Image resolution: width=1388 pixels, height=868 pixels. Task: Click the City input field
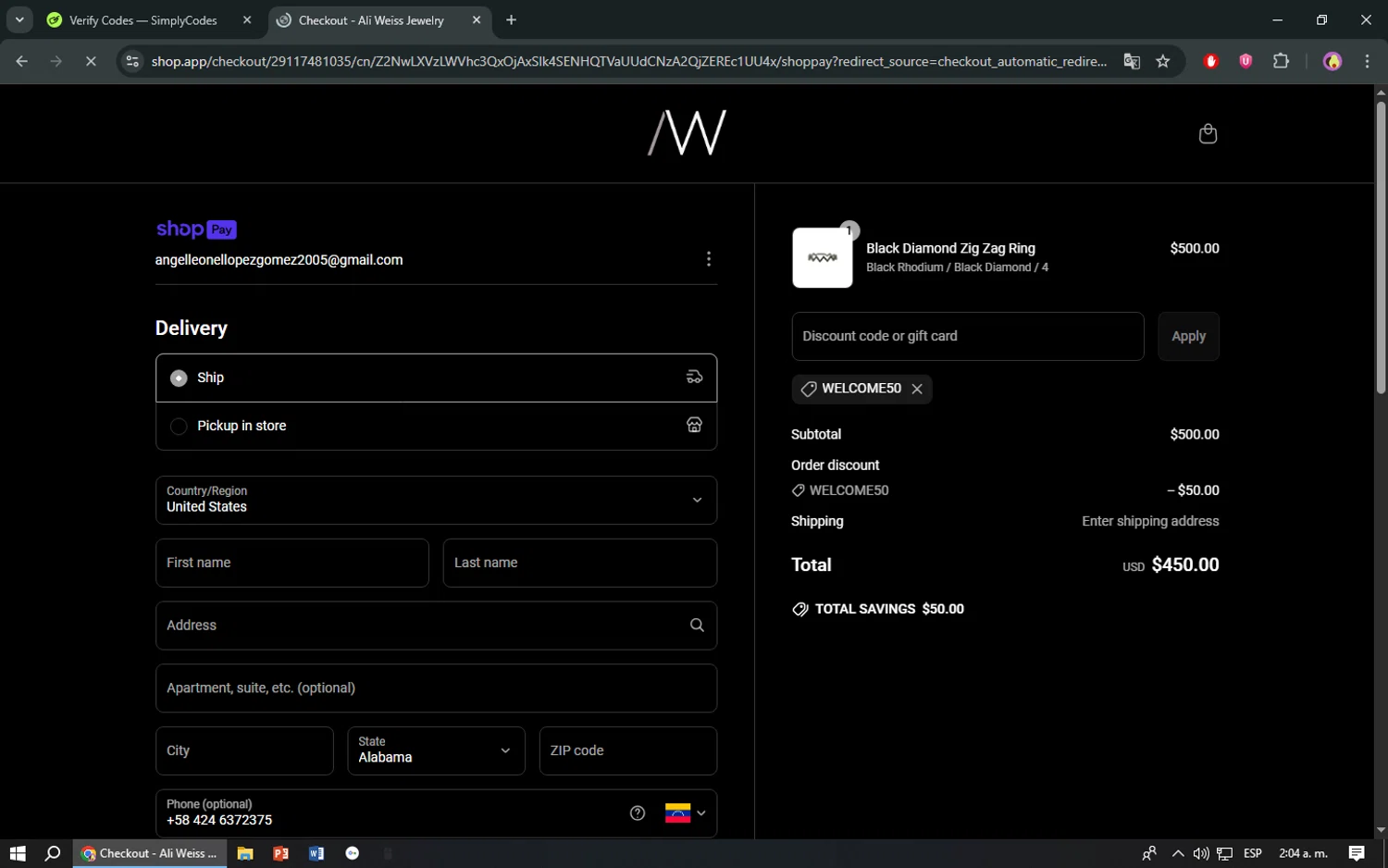(244, 750)
